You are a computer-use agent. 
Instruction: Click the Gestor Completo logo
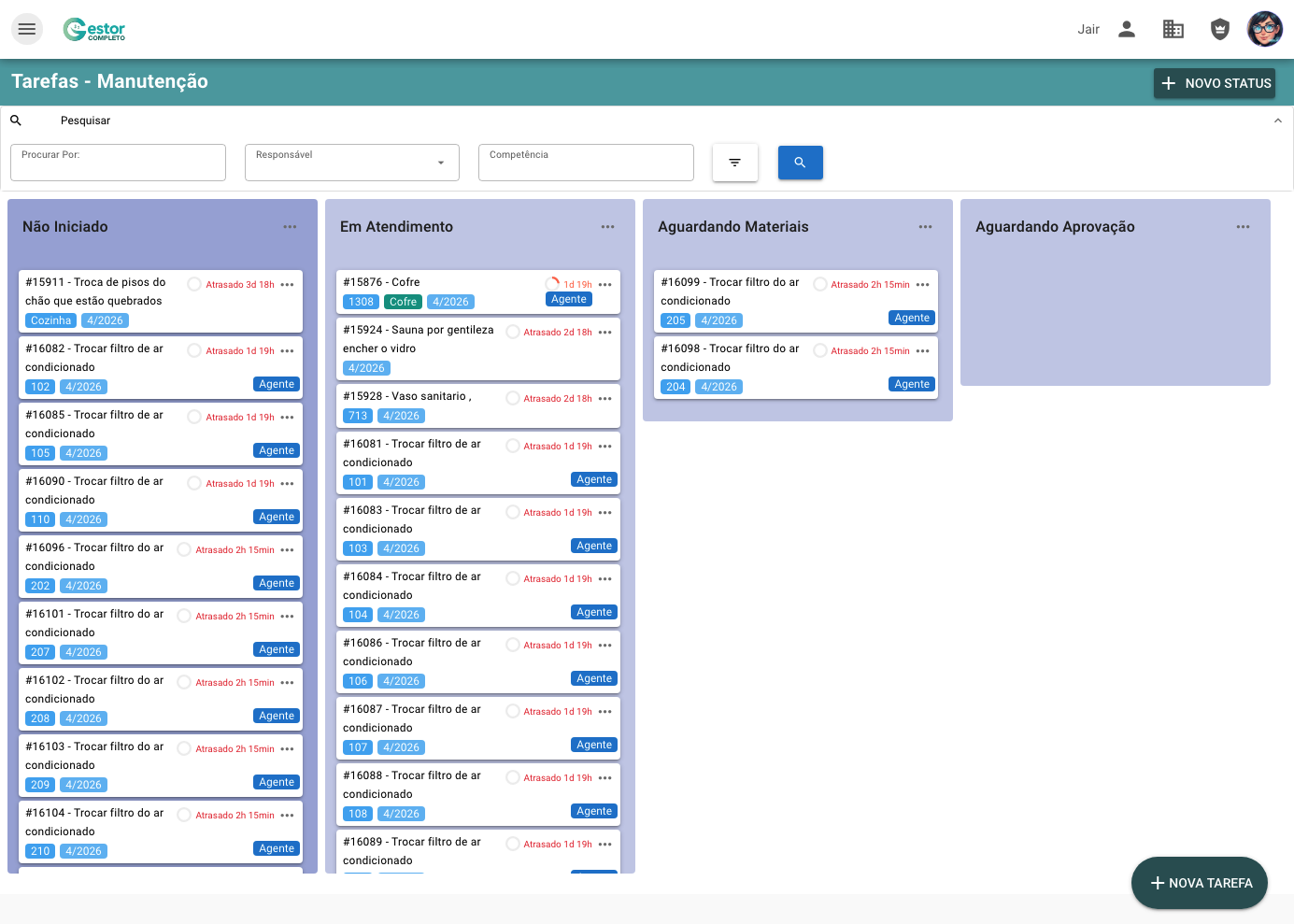93,30
